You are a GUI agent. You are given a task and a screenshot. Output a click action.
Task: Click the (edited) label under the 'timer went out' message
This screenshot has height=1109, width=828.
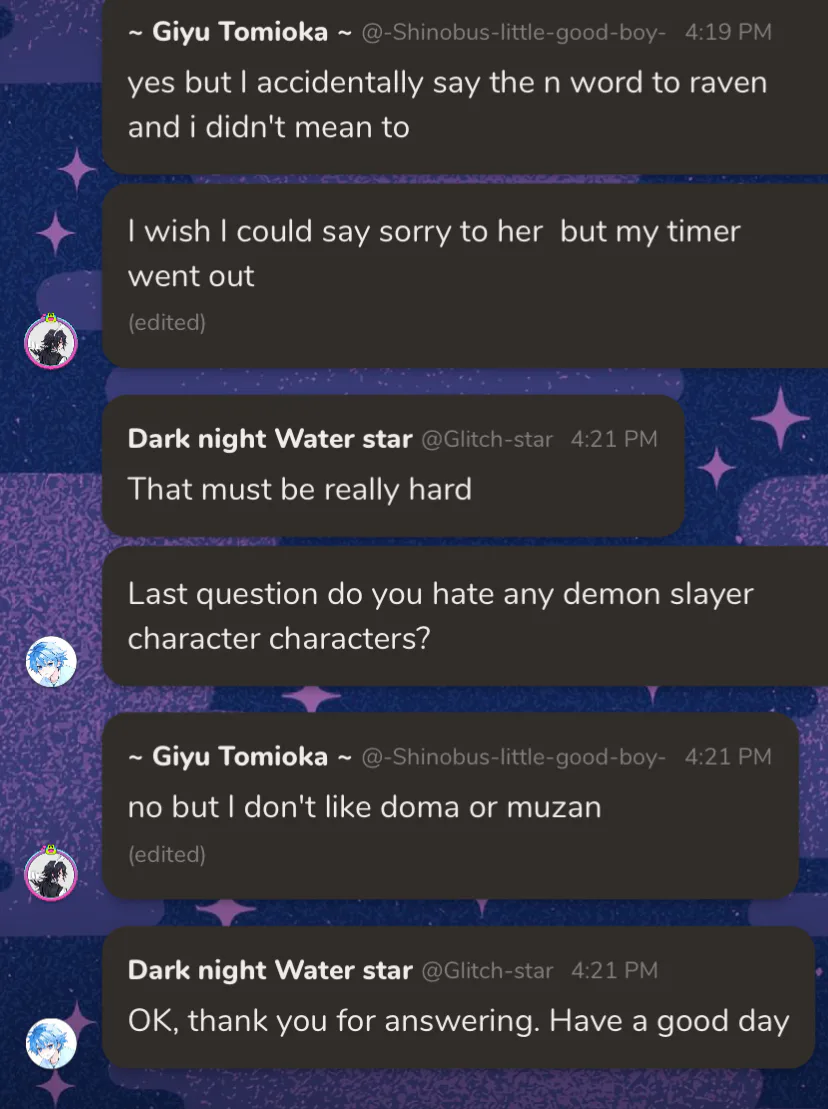point(167,323)
